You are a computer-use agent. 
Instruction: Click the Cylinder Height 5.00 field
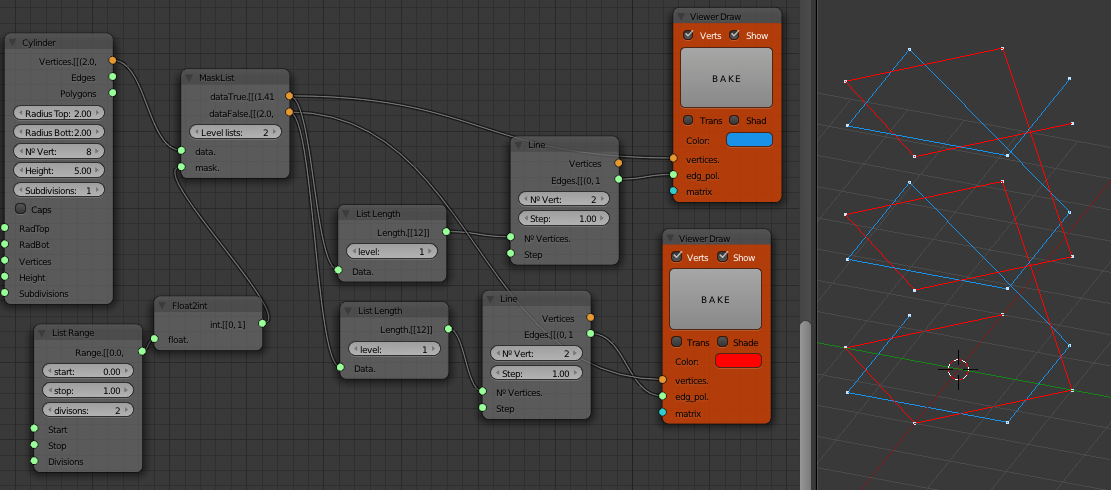[59, 171]
